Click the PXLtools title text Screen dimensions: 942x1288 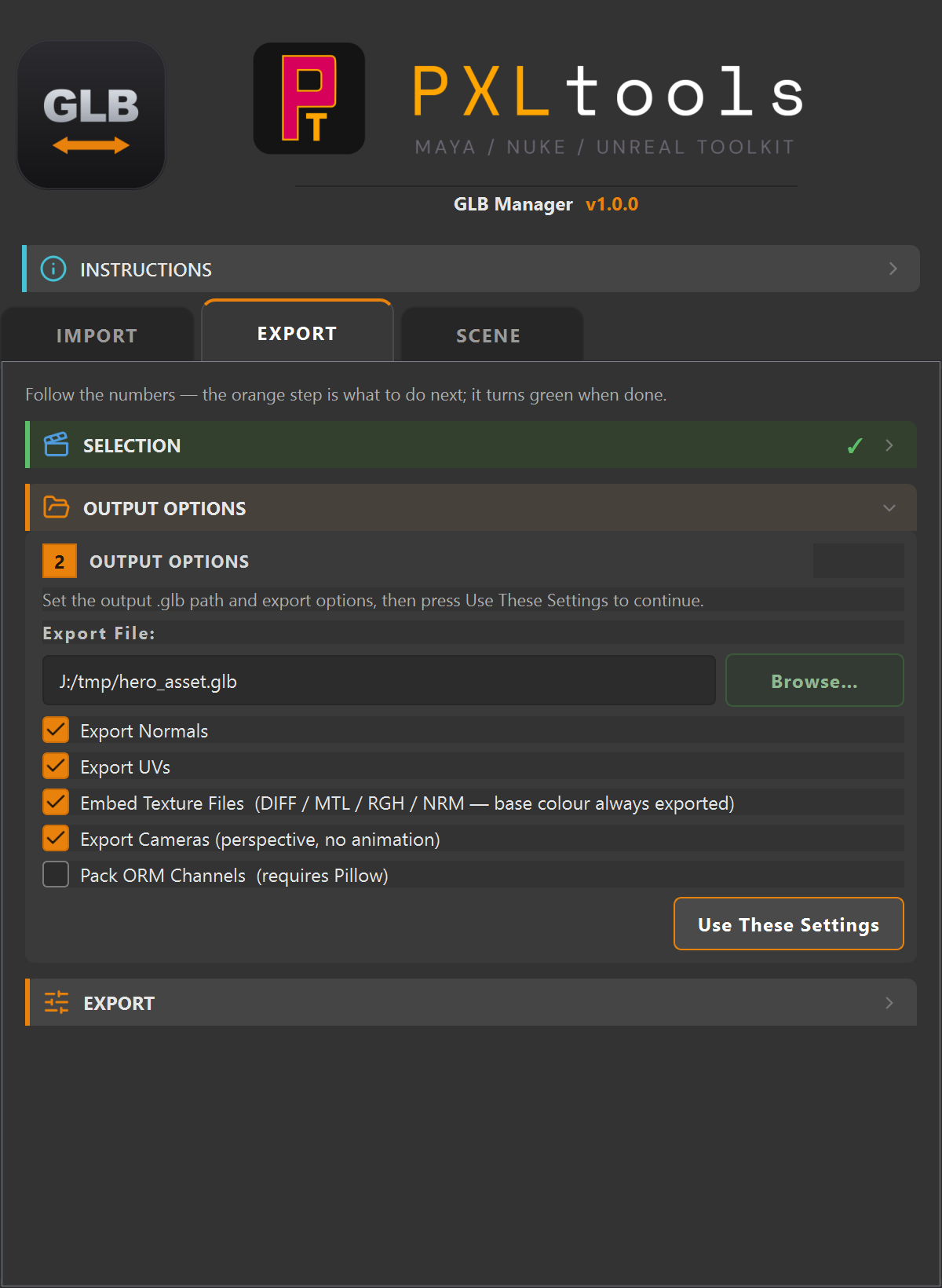pyautogui.click(x=608, y=91)
